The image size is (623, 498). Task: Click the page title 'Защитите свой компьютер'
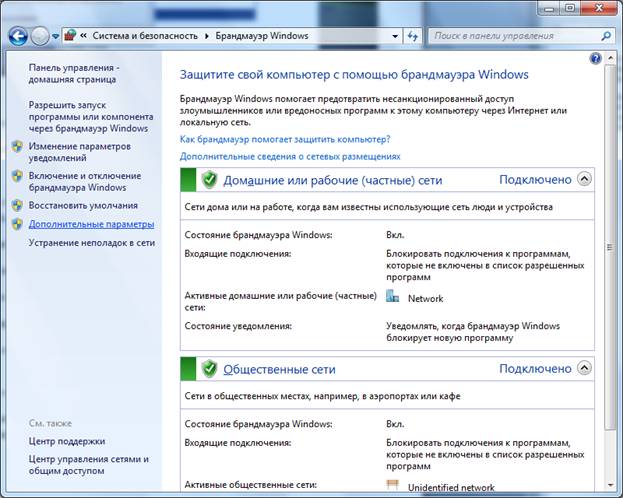(354, 74)
